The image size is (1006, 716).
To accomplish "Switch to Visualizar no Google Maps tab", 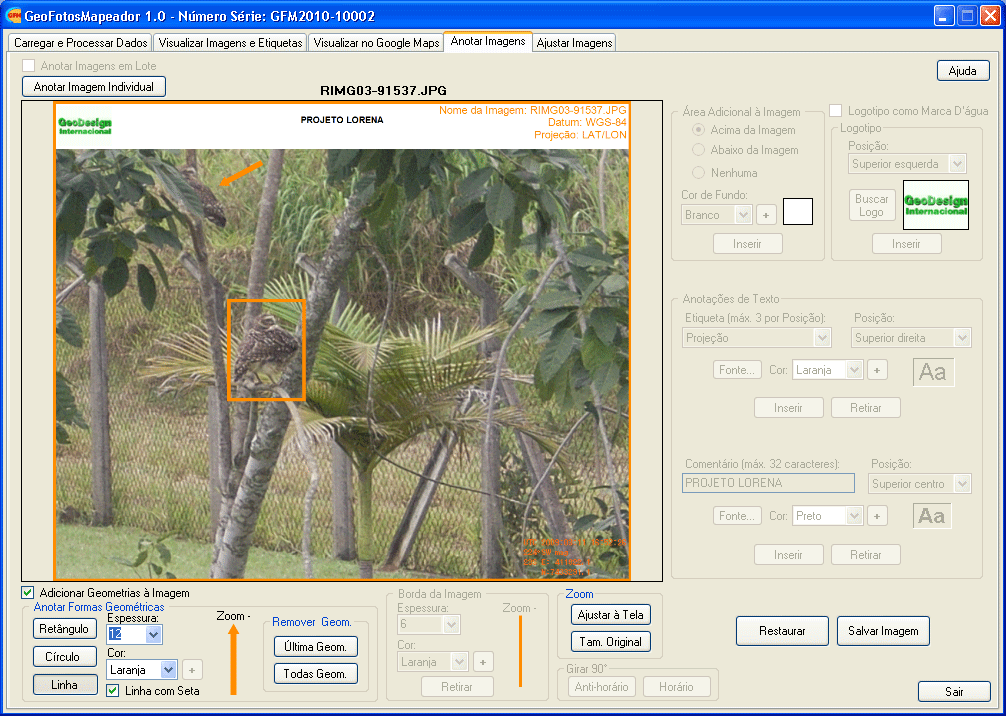I will 376,43.
